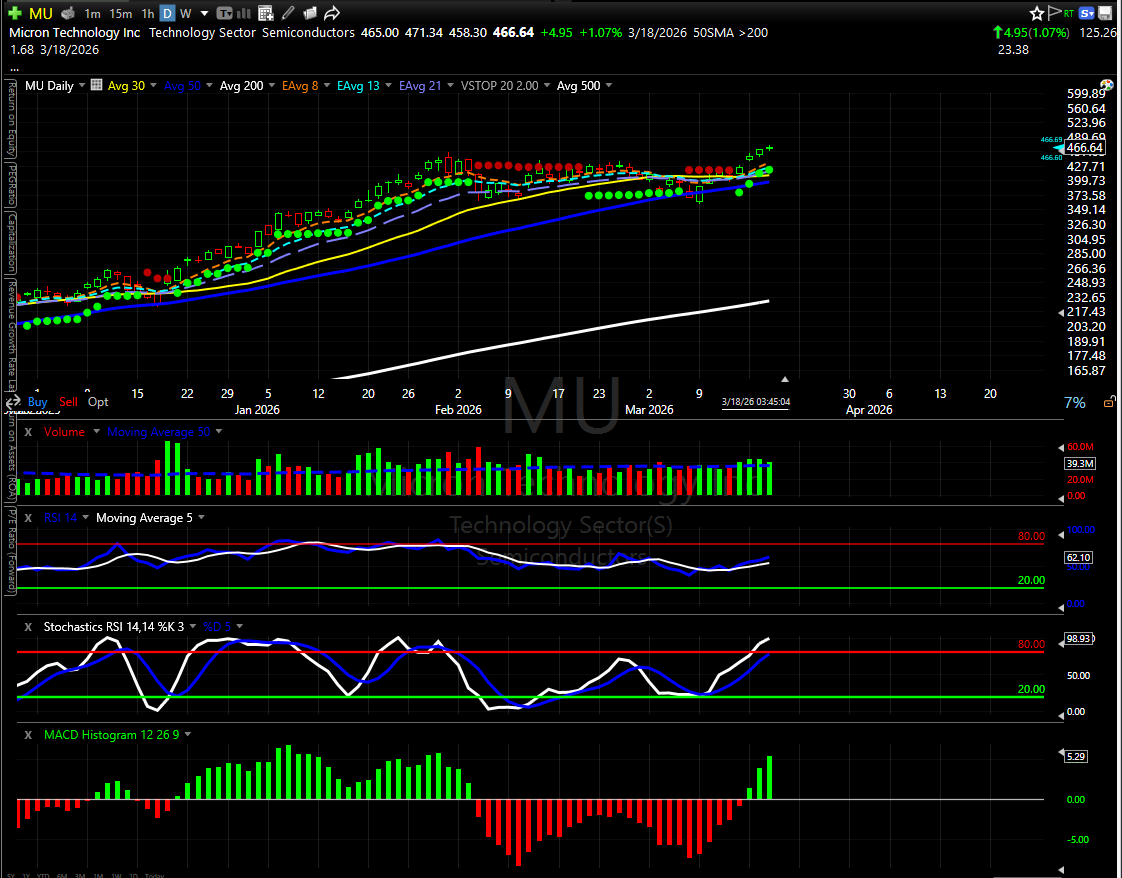Open the color palette icon
The width and height of the screenshot is (1122, 878).
[1107, 85]
